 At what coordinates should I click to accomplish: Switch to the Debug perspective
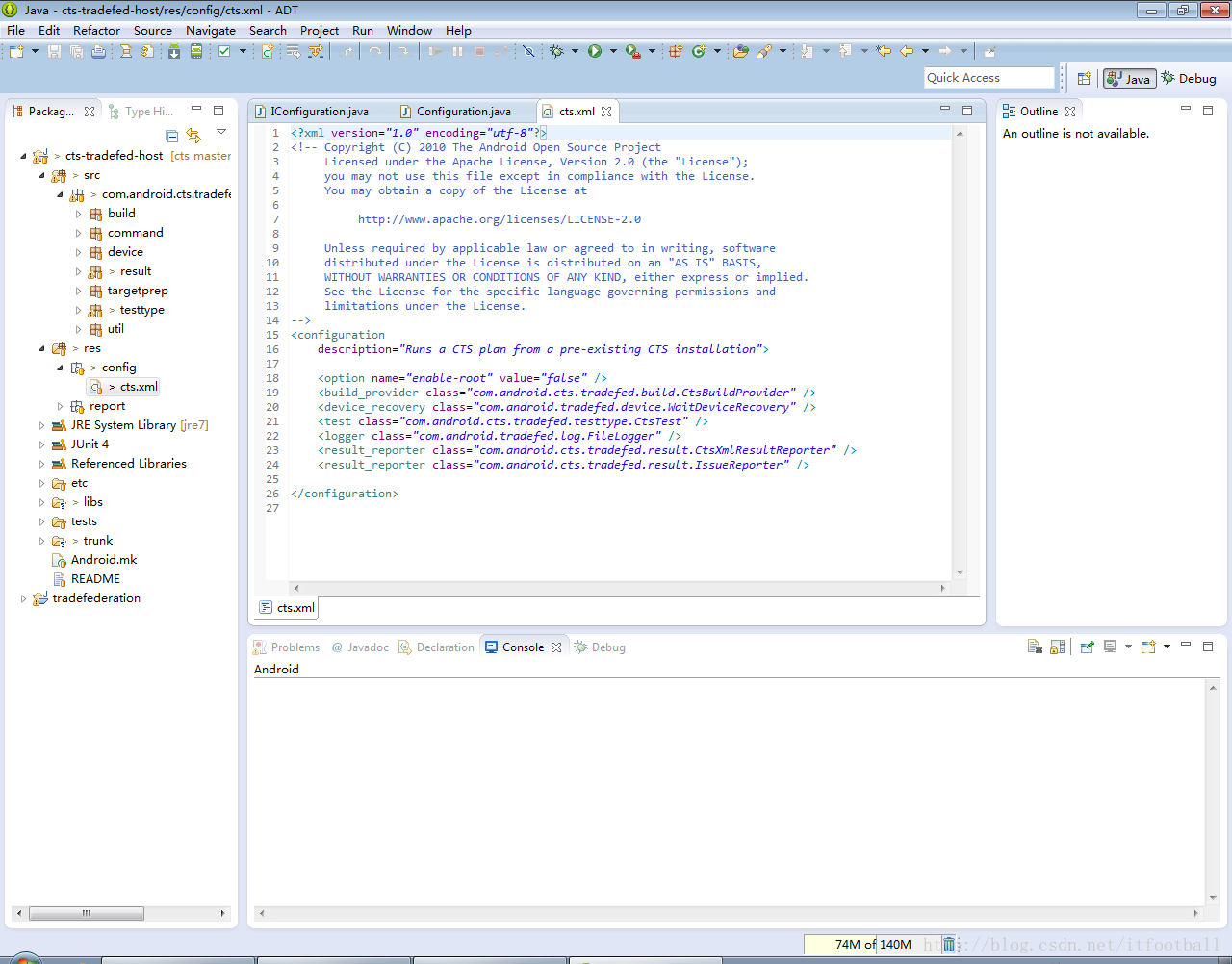pyautogui.click(x=1189, y=79)
